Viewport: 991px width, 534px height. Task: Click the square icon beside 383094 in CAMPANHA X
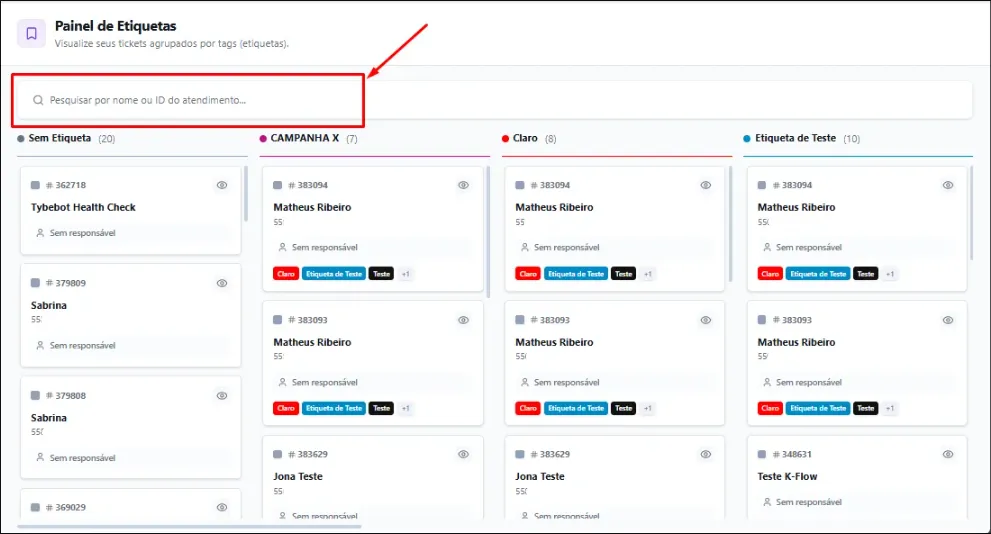277,185
